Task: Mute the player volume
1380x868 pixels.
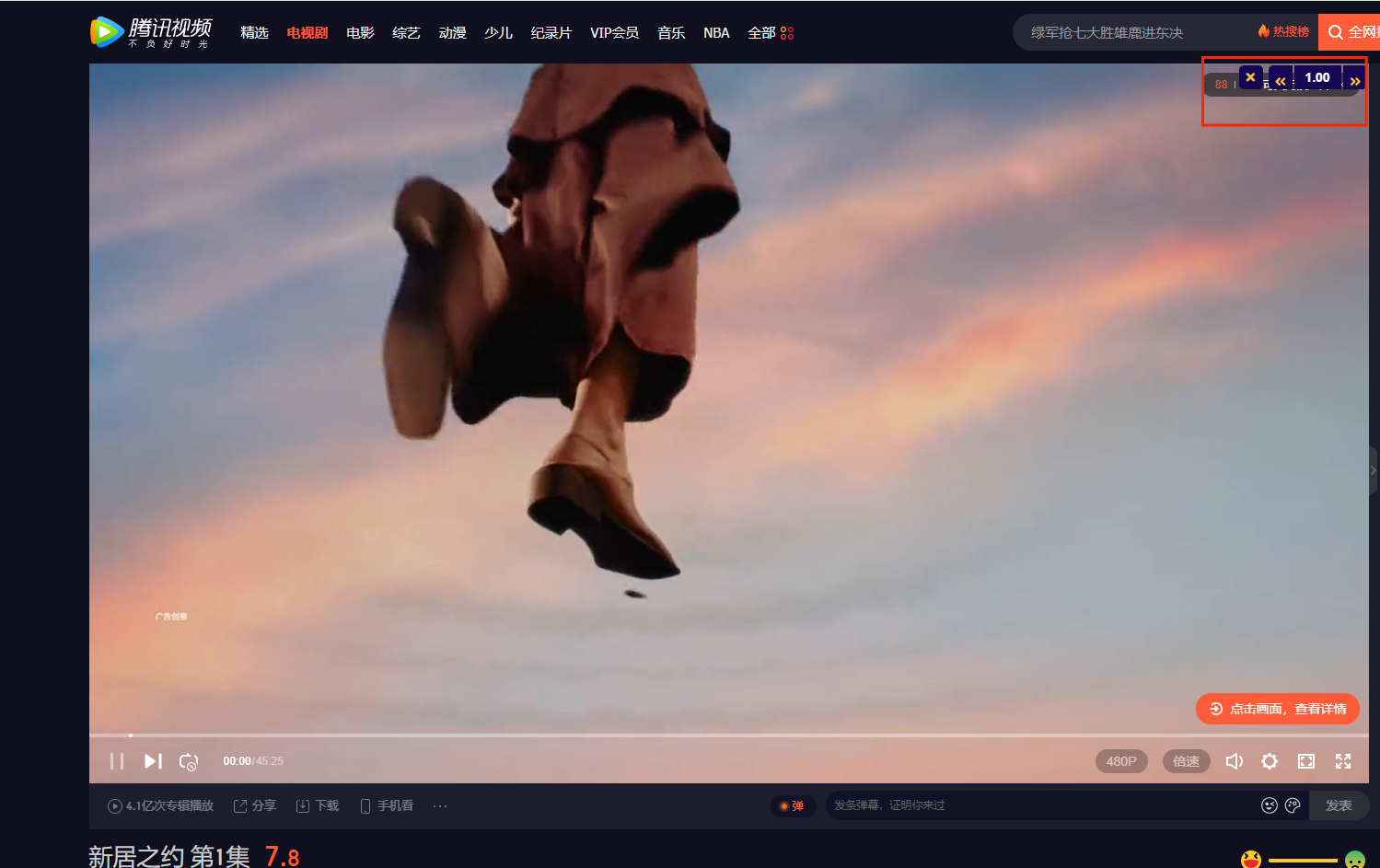Action: tap(1235, 761)
